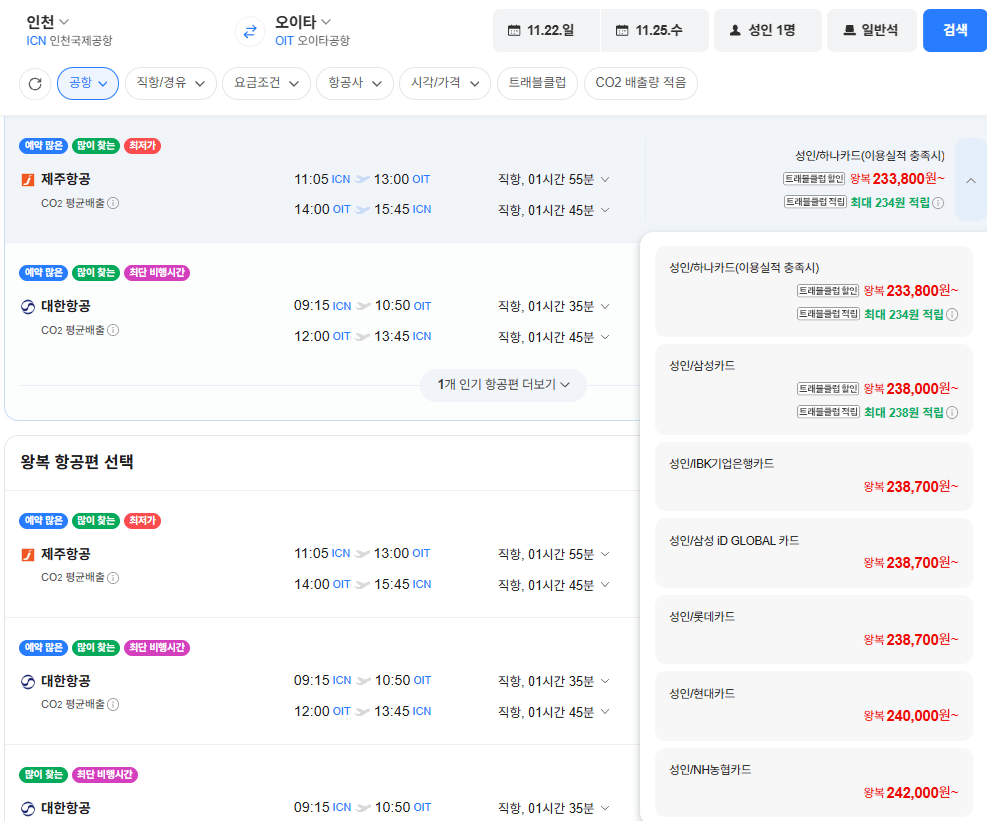Image resolution: width=987 pixels, height=821 pixels.
Task: Open 요금조건 filter dropdown
Action: tap(266, 83)
